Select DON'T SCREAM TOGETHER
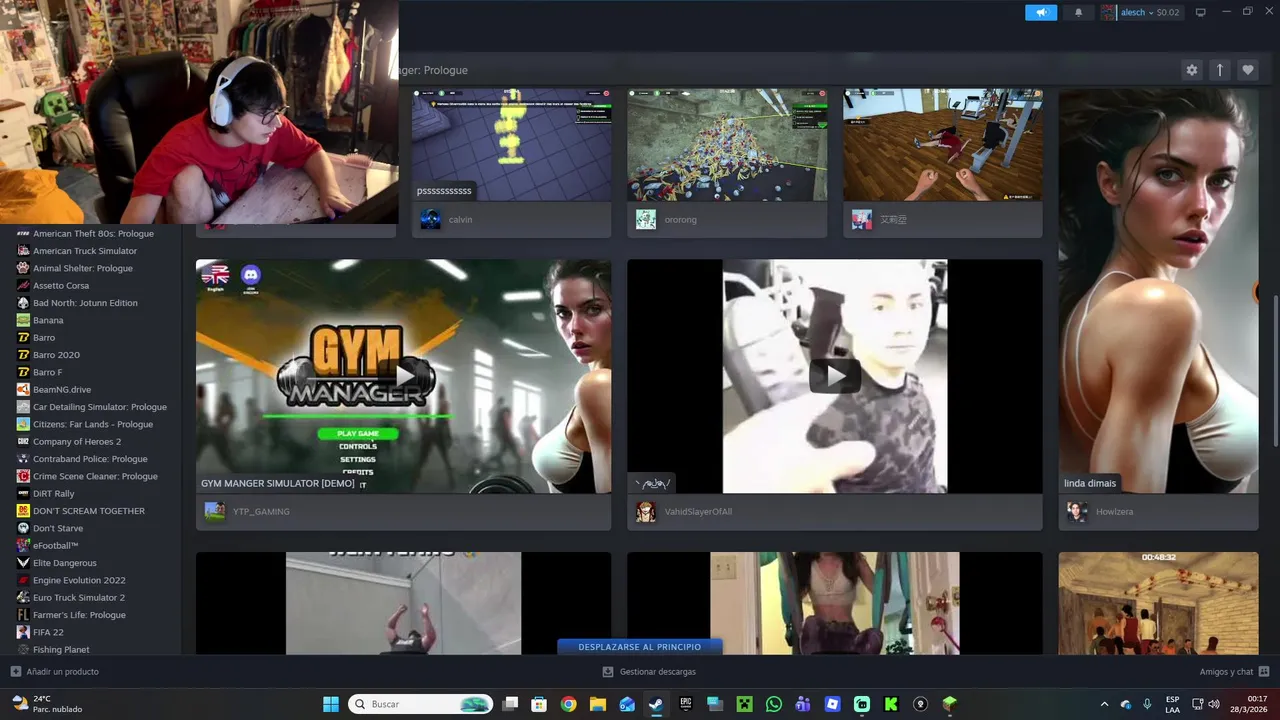 (x=90, y=511)
